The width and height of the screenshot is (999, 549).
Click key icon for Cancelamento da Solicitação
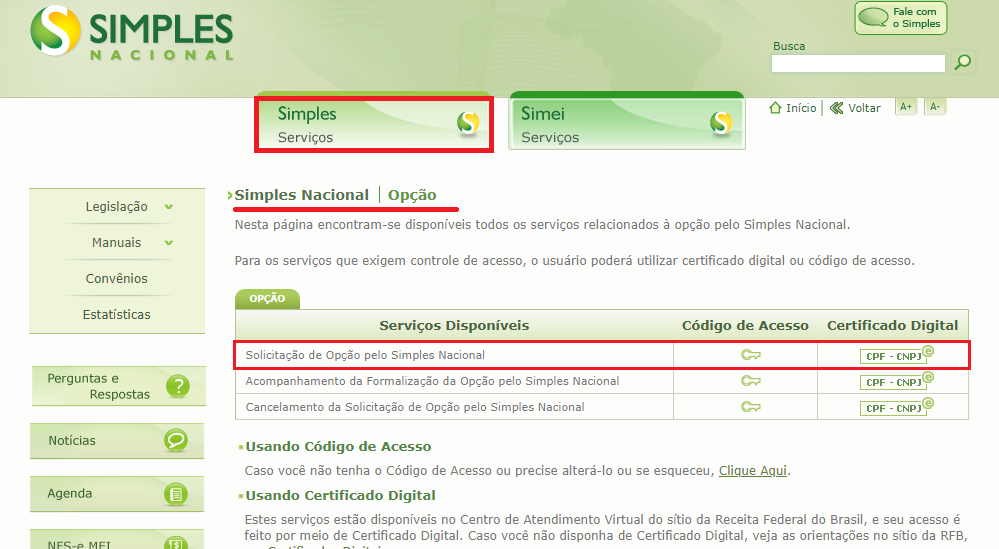click(x=751, y=407)
